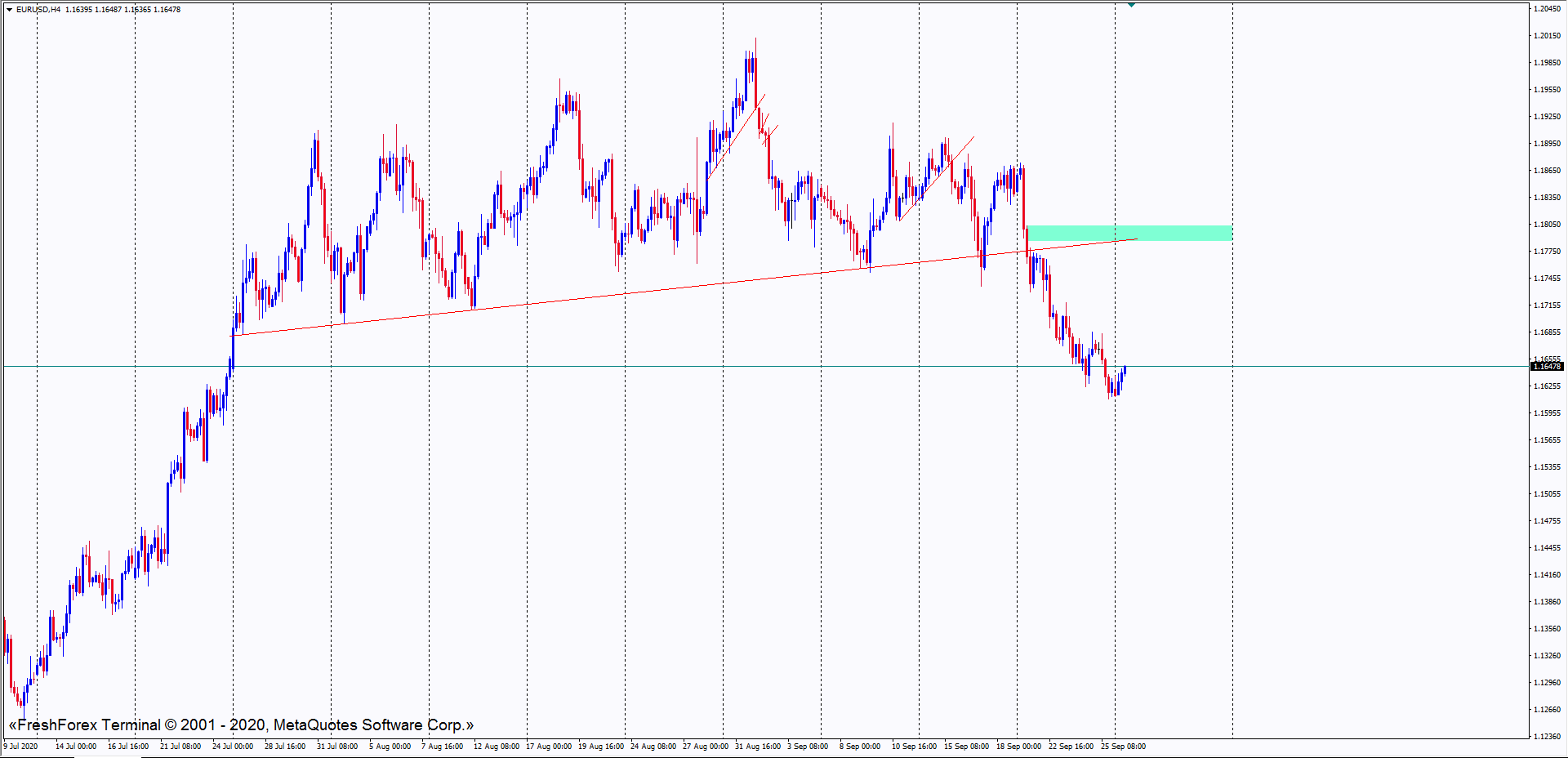
Task: Click the 24 Jul 00:00 time label
Action: tap(233, 746)
